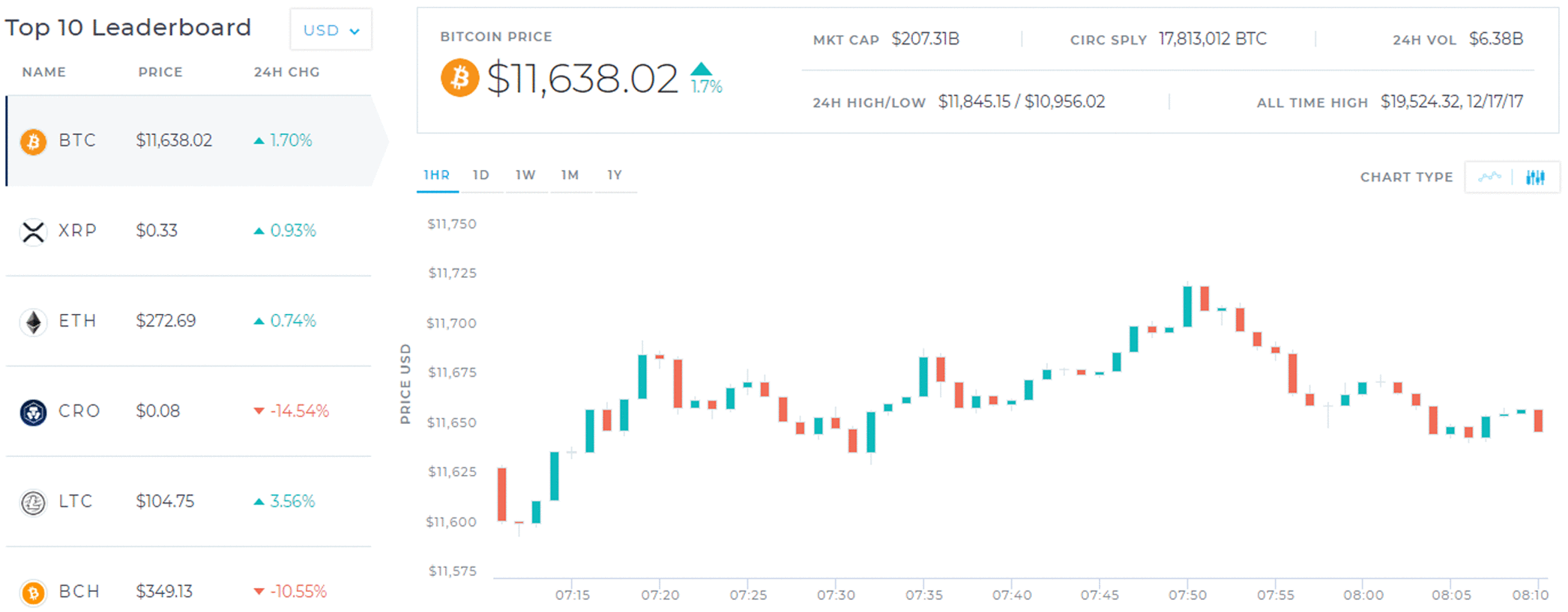Sort leaderboard by 24H CHG column
The height and width of the screenshot is (612, 1568).
[x=286, y=72]
